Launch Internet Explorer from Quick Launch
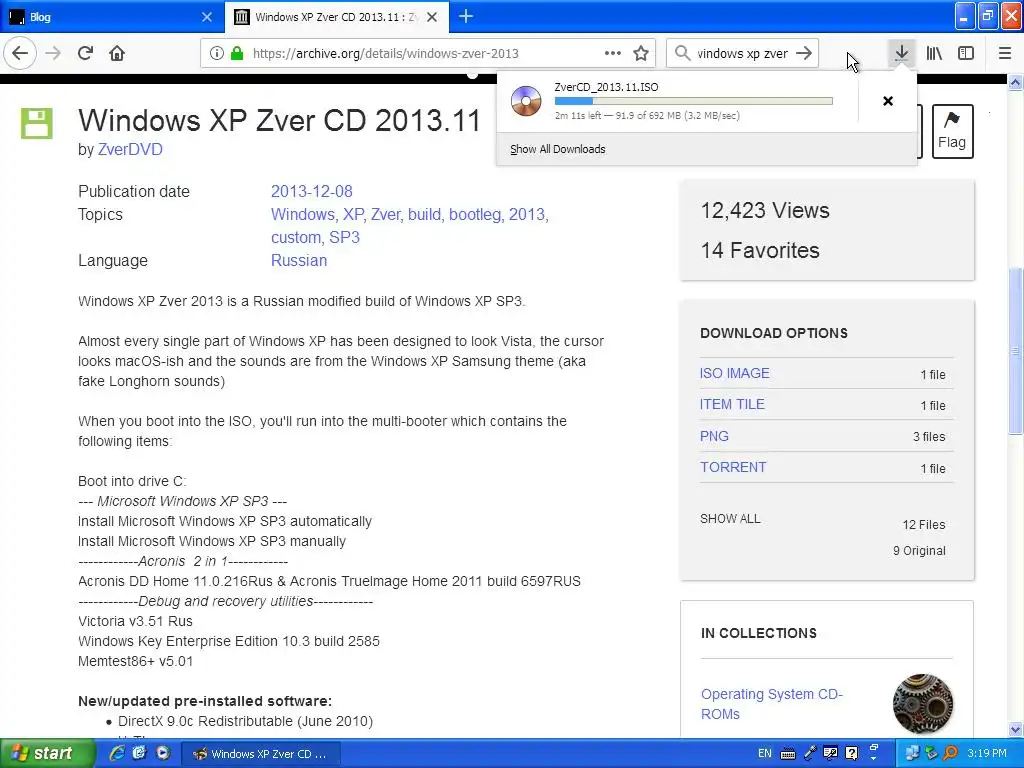This screenshot has width=1024, height=768. [117, 754]
